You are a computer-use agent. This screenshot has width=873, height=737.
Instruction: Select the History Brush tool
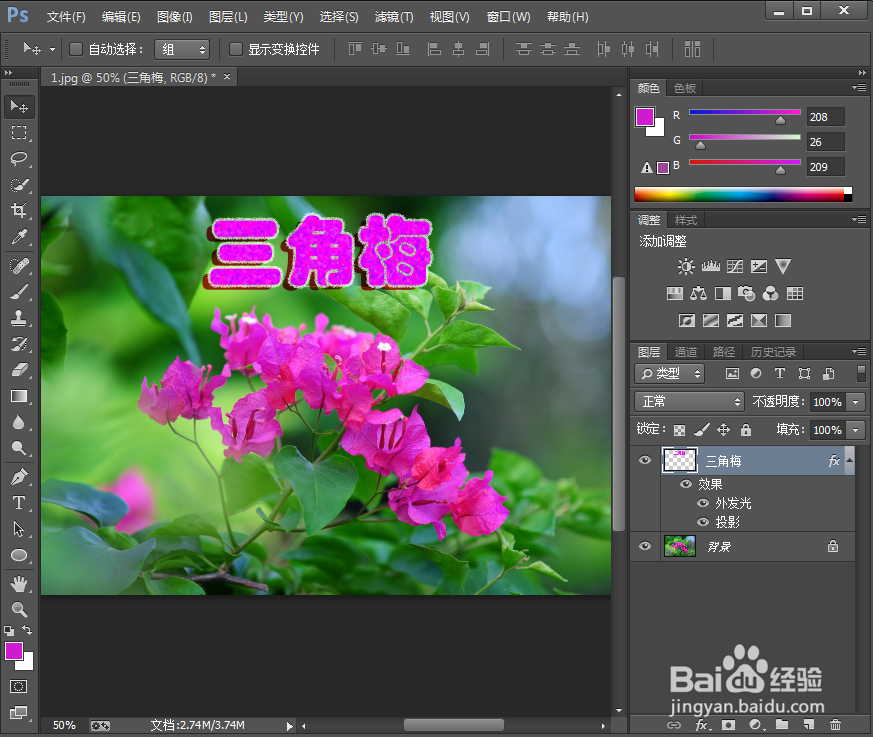(x=19, y=344)
